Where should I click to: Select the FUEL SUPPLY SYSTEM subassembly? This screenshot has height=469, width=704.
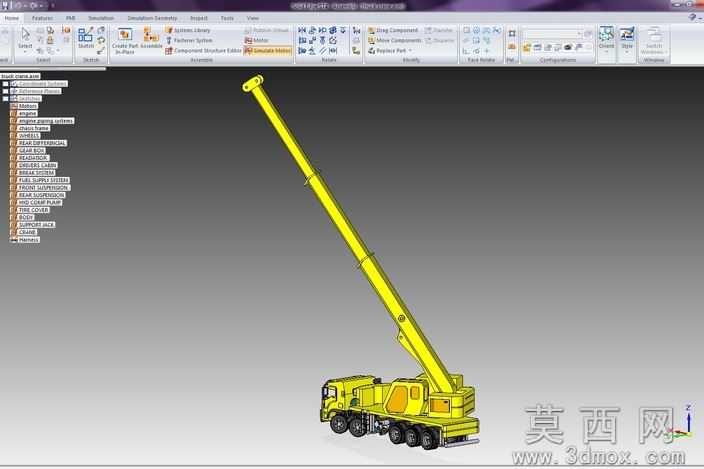click(43, 180)
